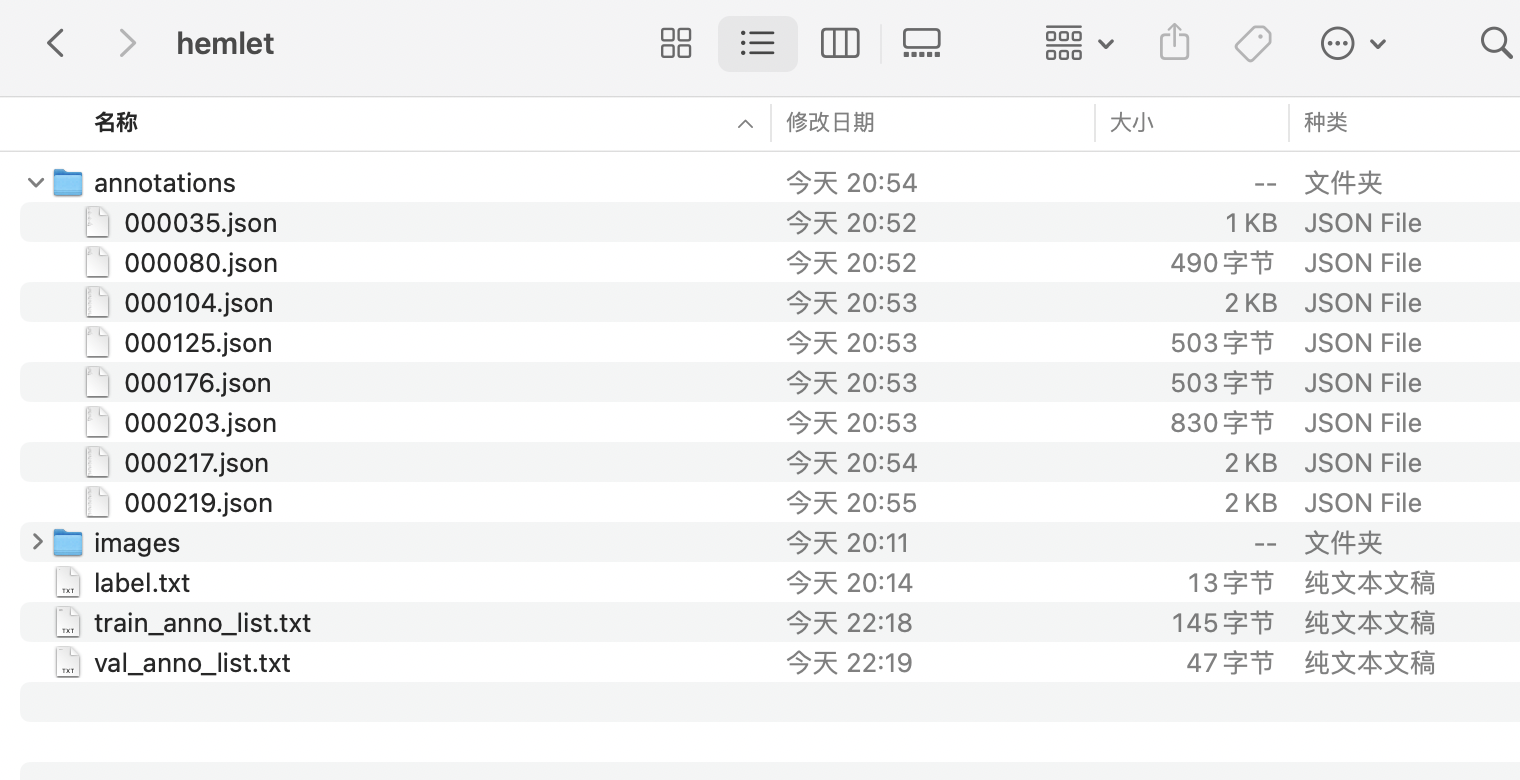Open the more actions ellipsis menu
The width and height of the screenshot is (1520, 780).
coord(1352,43)
